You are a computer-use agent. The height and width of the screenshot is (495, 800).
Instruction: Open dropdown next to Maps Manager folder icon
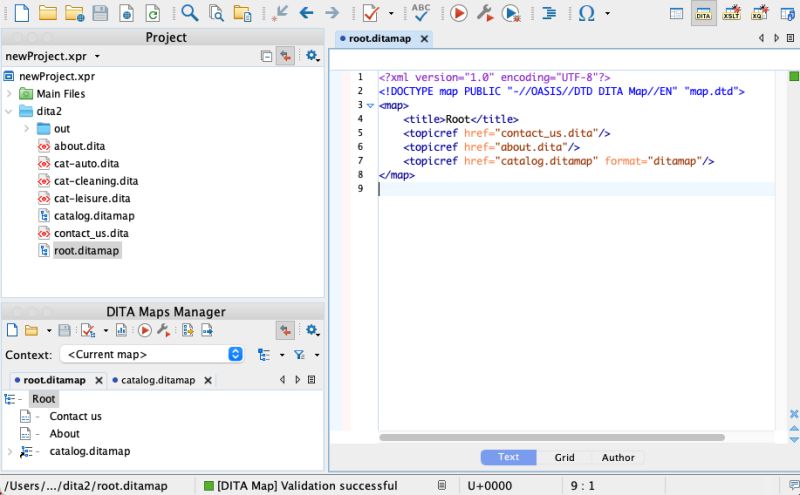click(49, 331)
